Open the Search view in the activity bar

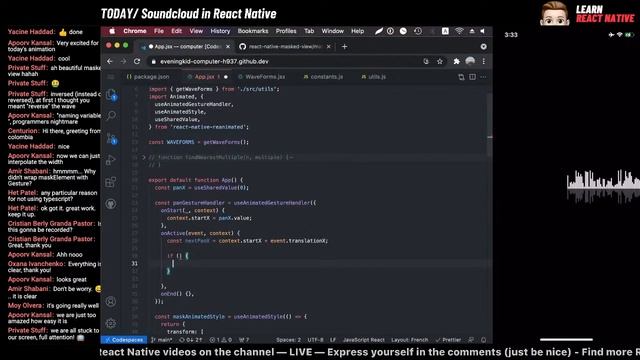[111, 116]
